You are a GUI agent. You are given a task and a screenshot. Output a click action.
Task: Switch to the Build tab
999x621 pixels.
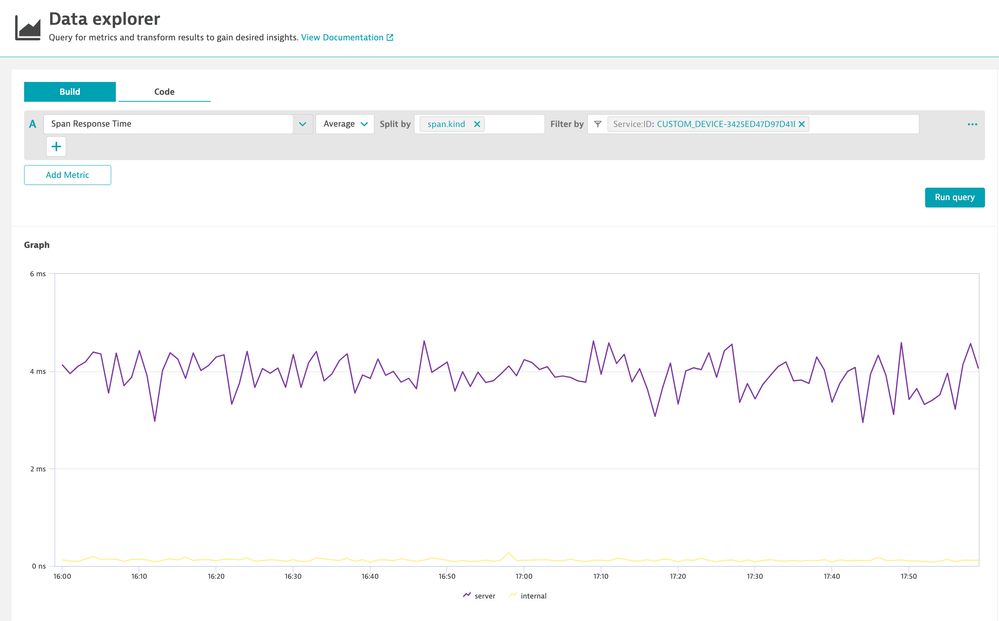point(70,92)
